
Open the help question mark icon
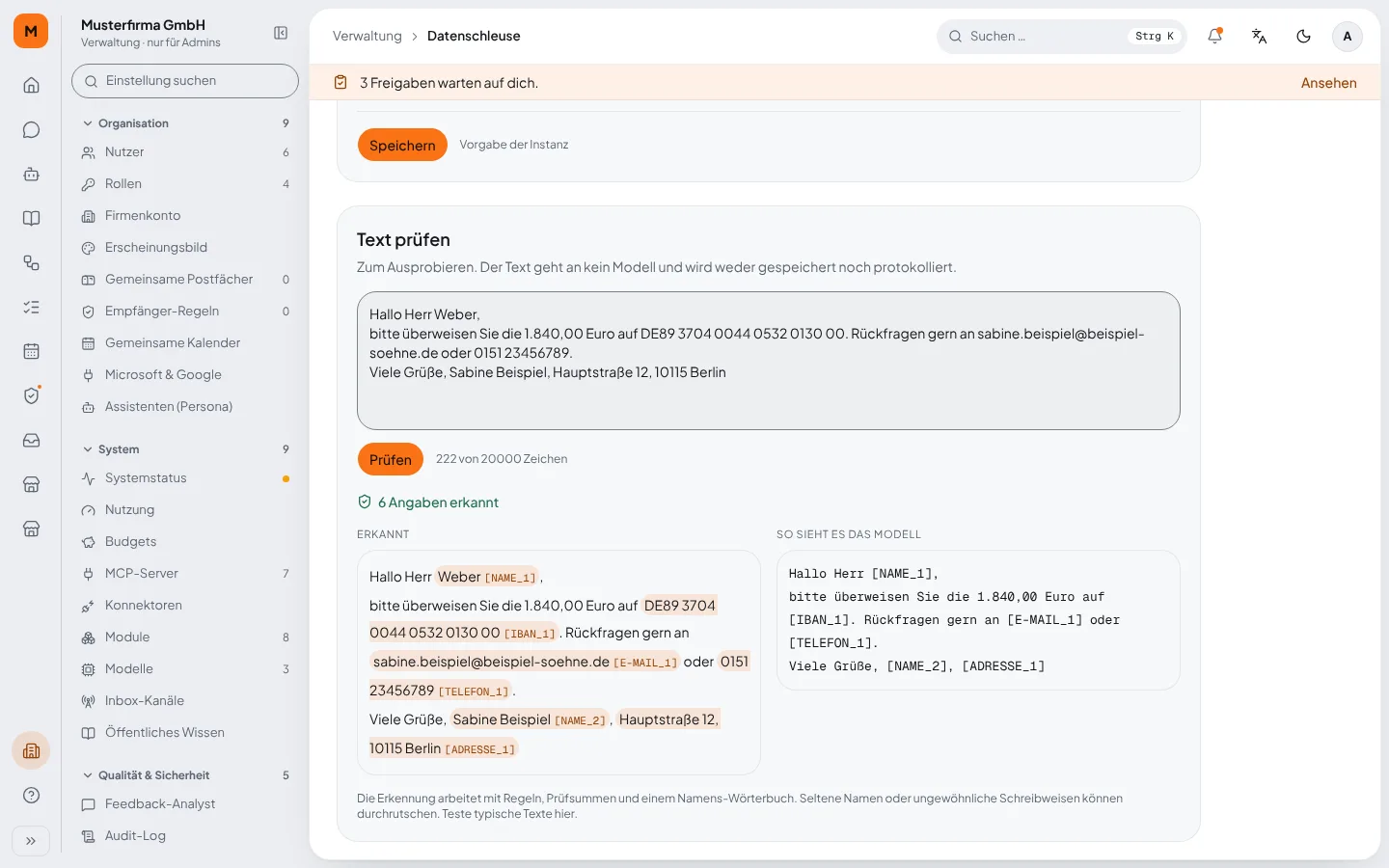click(x=31, y=795)
